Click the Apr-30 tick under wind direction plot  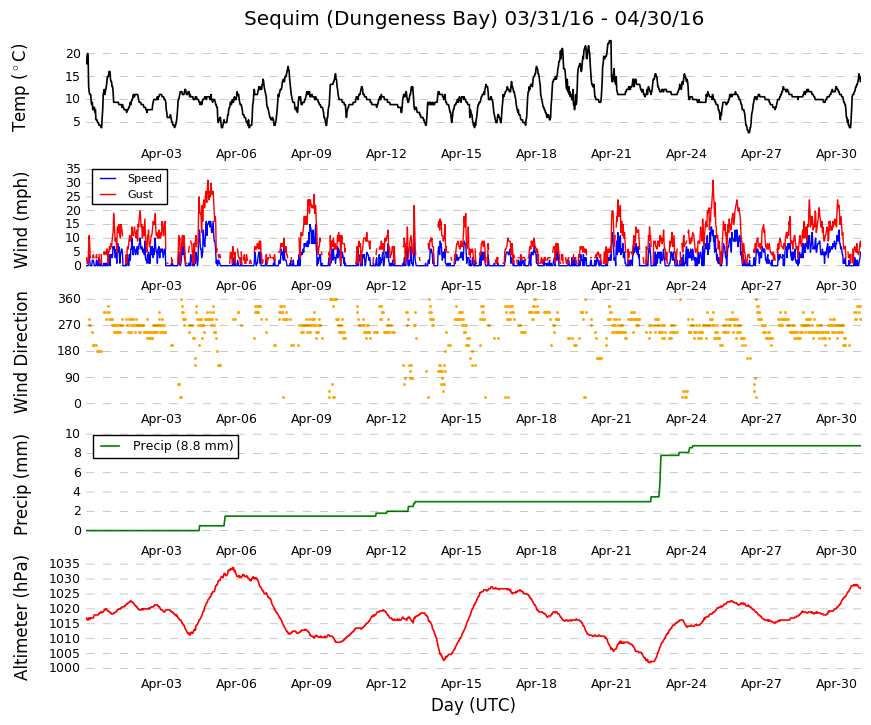click(836, 419)
